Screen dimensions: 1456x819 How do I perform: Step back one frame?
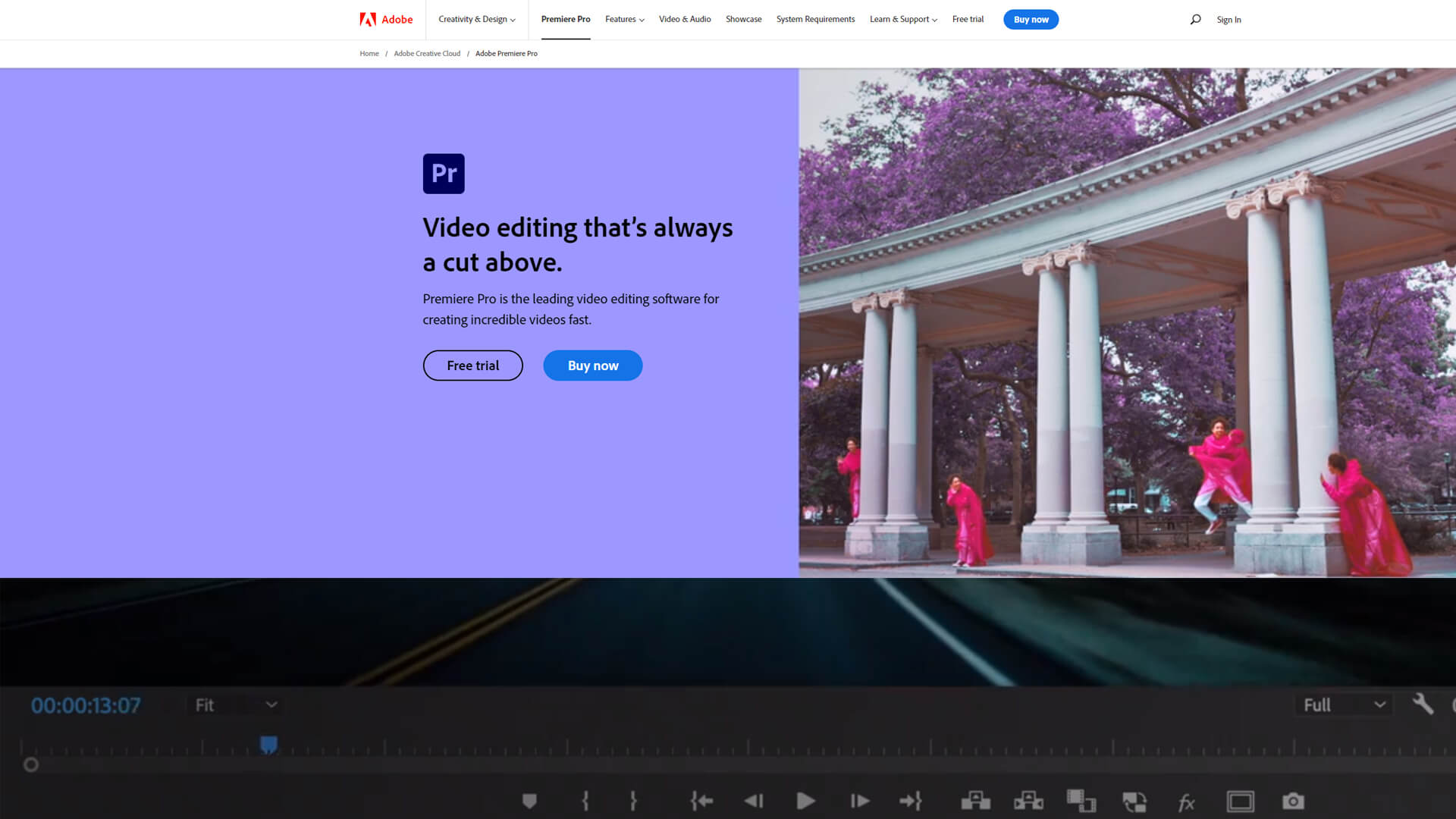tap(754, 801)
